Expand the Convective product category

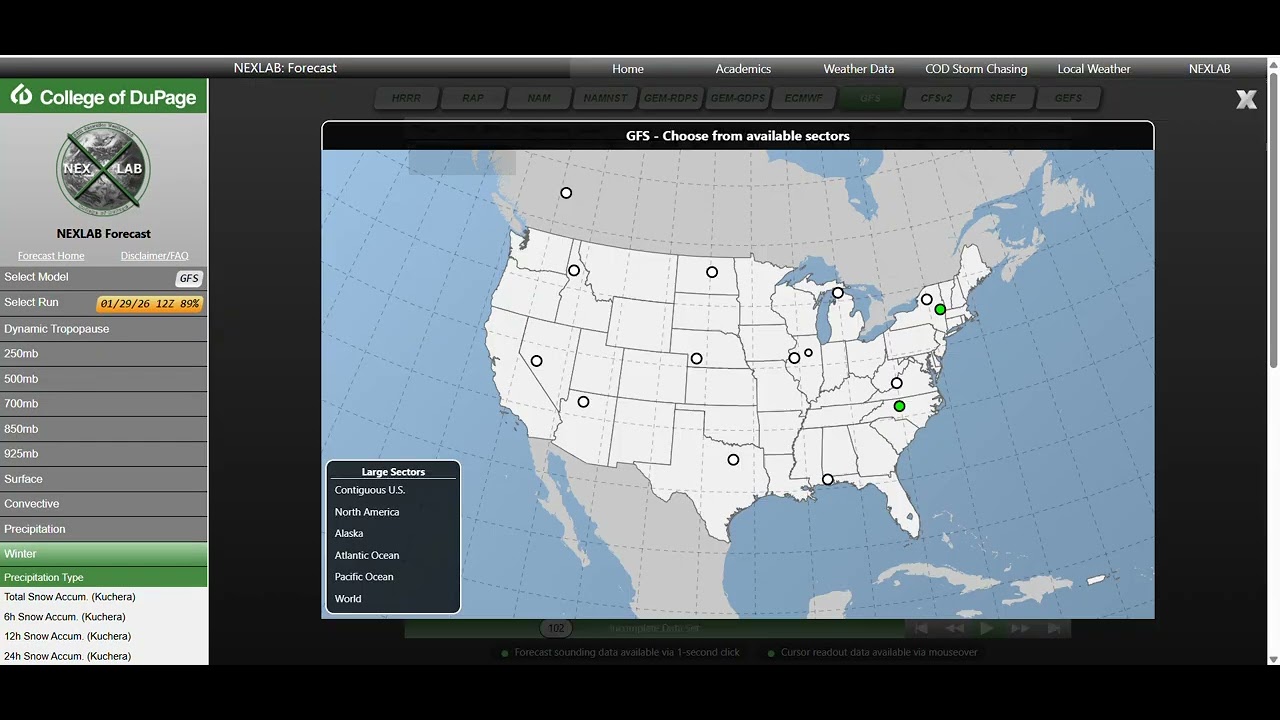104,504
